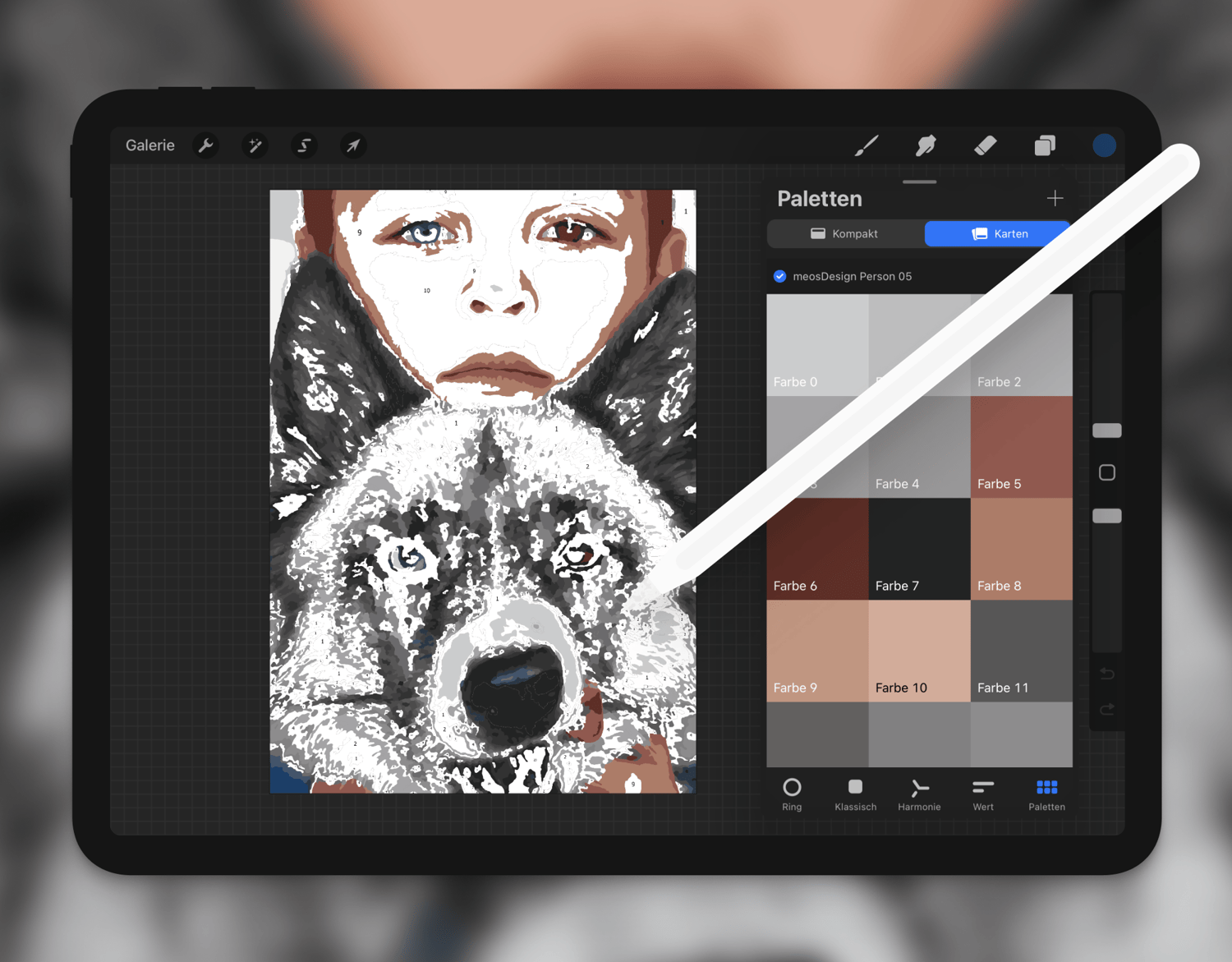Select the Selection S-shaped tool

click(304, 145)
